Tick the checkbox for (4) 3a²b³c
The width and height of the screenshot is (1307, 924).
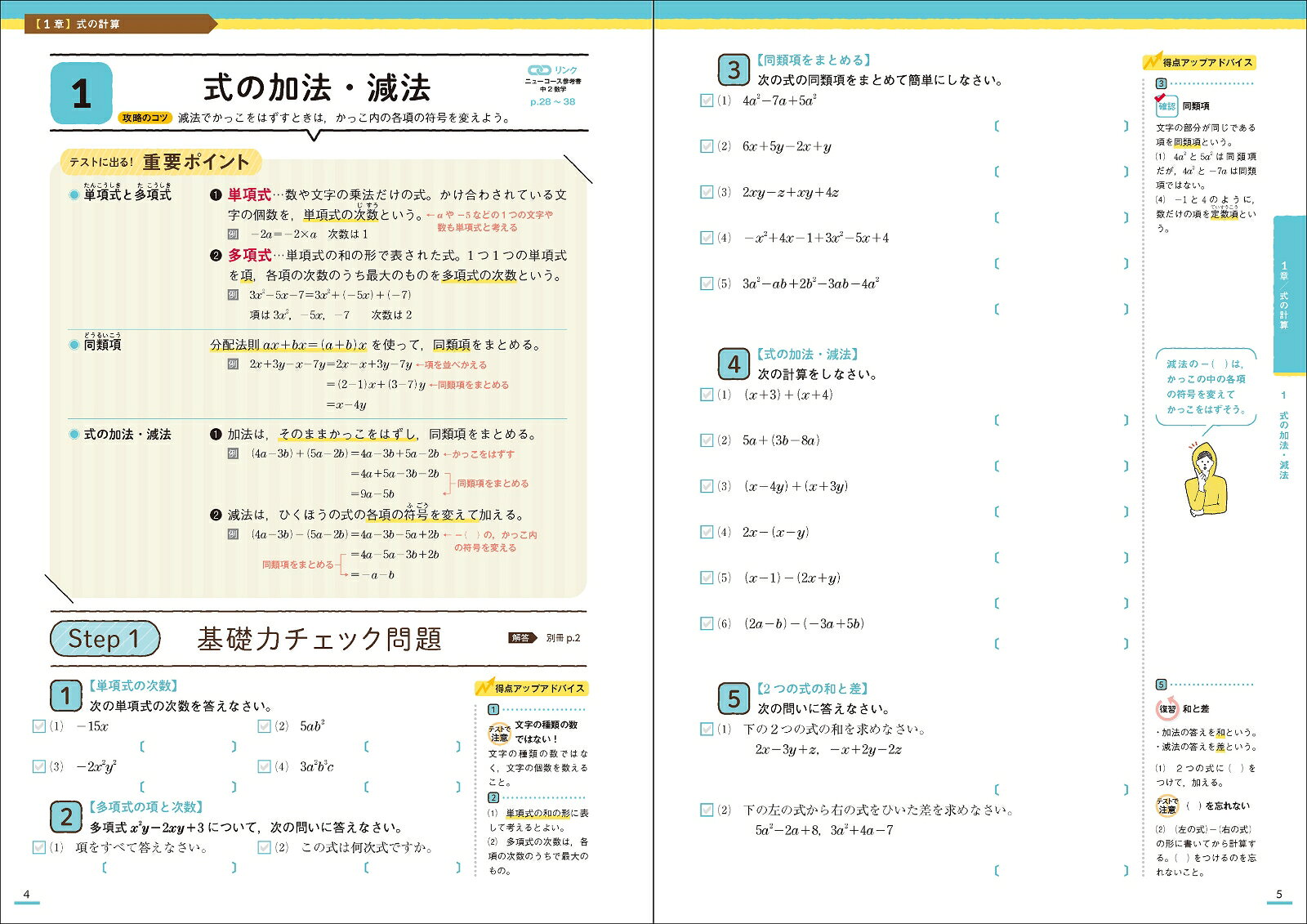tap(265, 766)
